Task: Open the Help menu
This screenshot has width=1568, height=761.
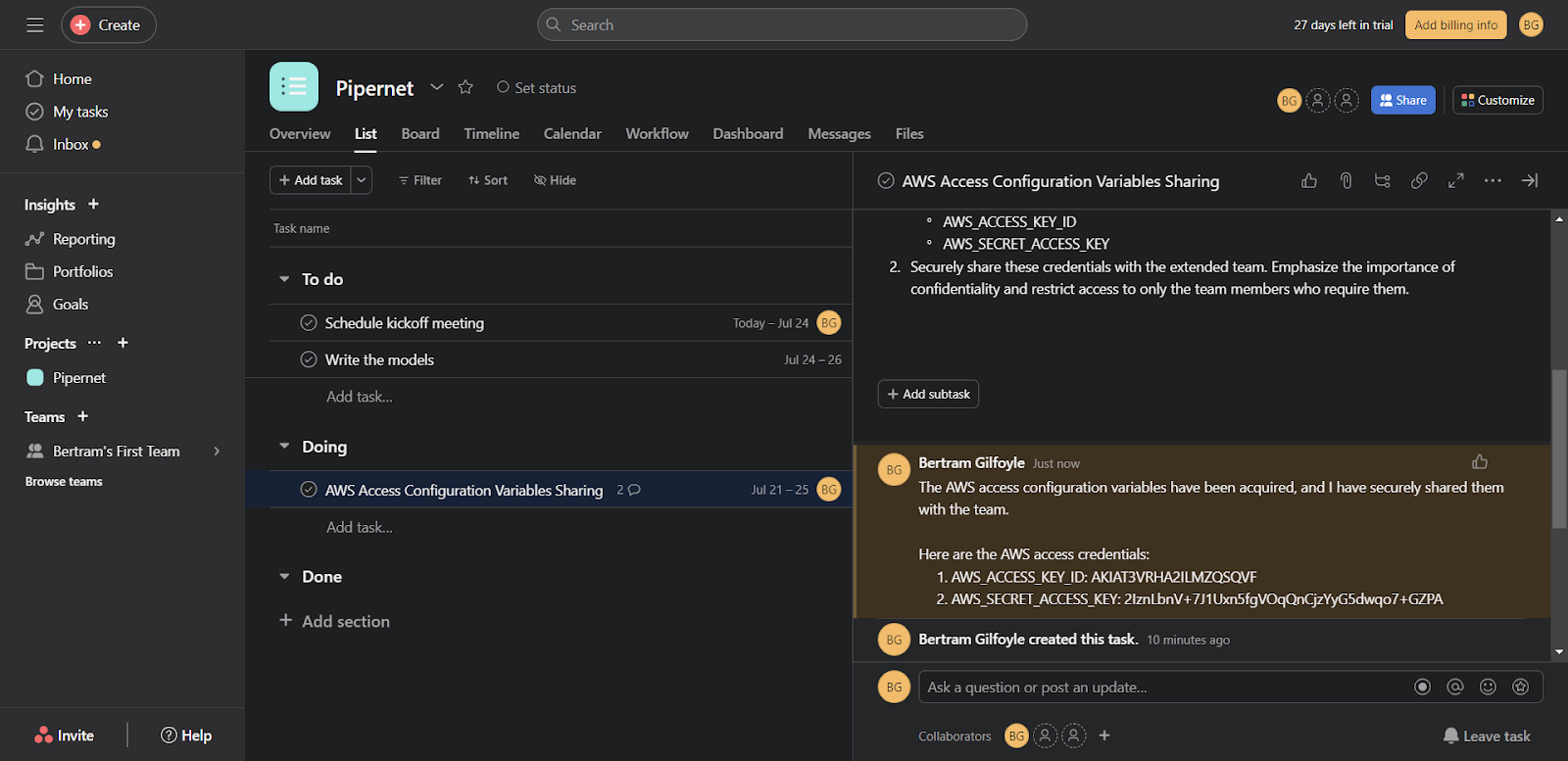Action: pos(186,736)
